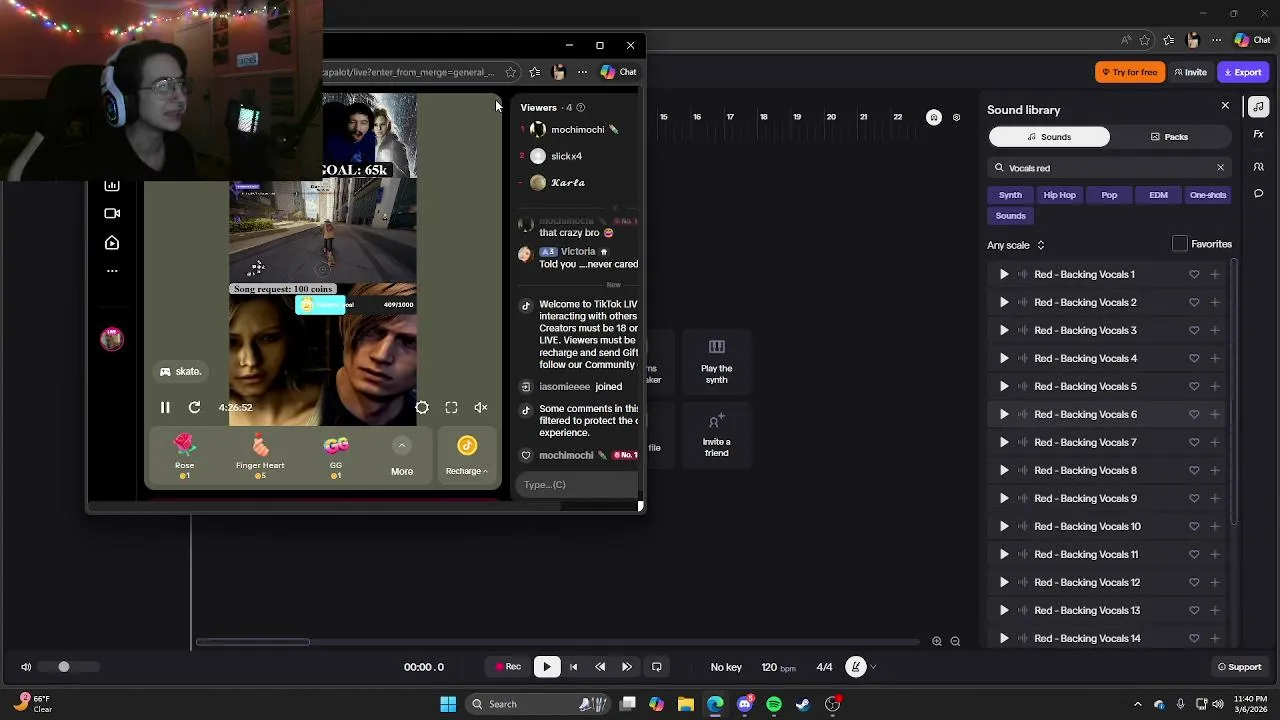Open the collaborators panel icon in sidebar
The width and height of the screenshot is (1280, 720).
[1259, 166]
